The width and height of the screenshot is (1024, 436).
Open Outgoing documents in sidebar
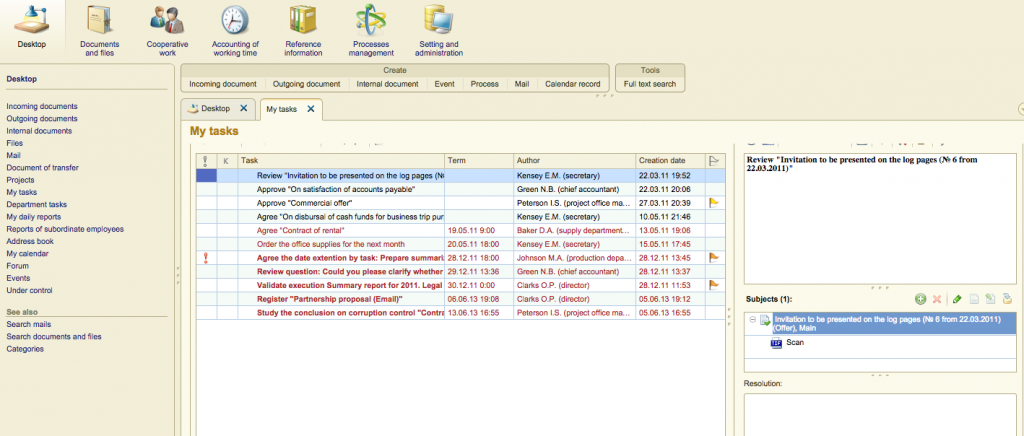[x=42, y=119]
